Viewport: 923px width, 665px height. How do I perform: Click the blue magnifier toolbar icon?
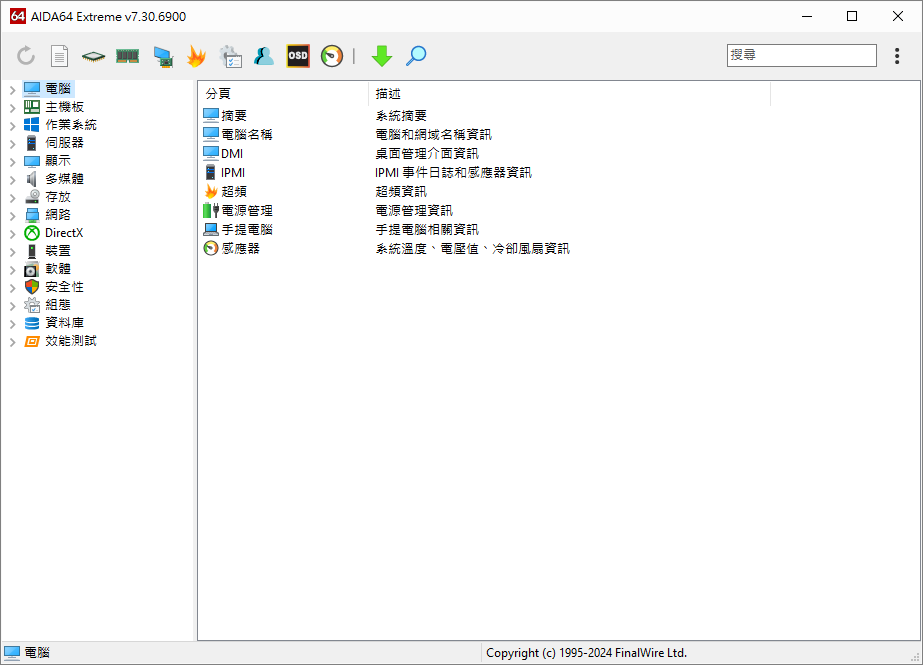pos(416,56)
